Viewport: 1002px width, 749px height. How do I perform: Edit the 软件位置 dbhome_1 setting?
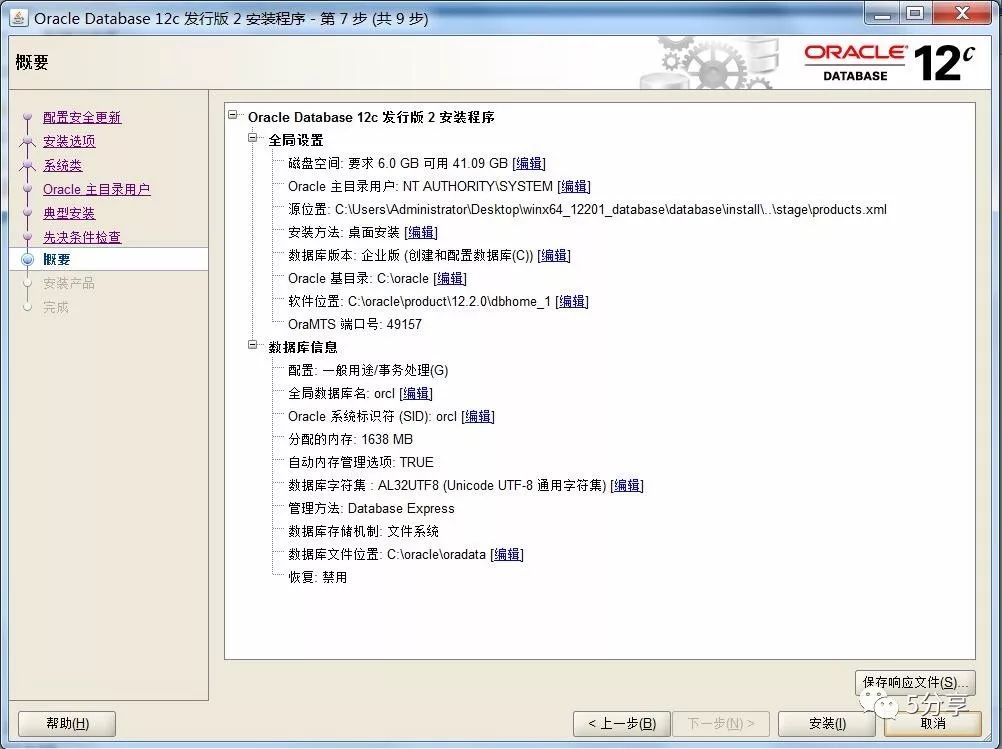(x=572, y=302)
